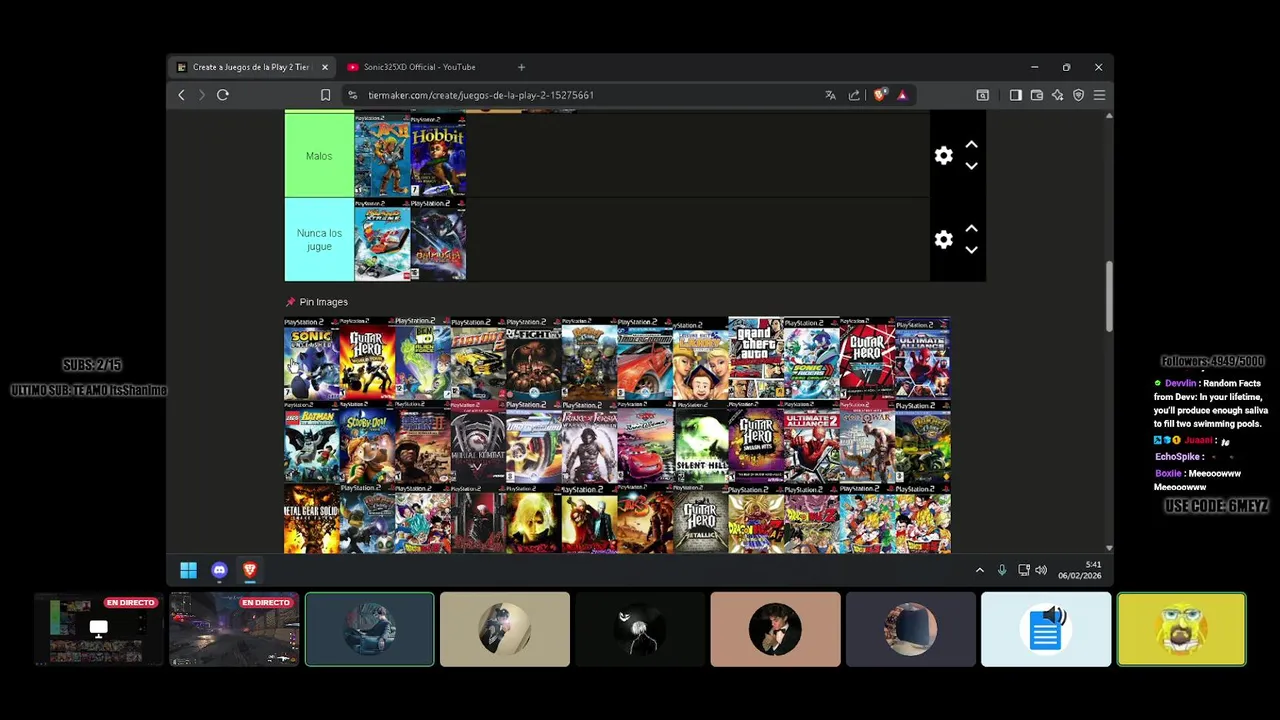Go back to the previous page
This screenshot has width=1280, height=720.
[181, 95]
